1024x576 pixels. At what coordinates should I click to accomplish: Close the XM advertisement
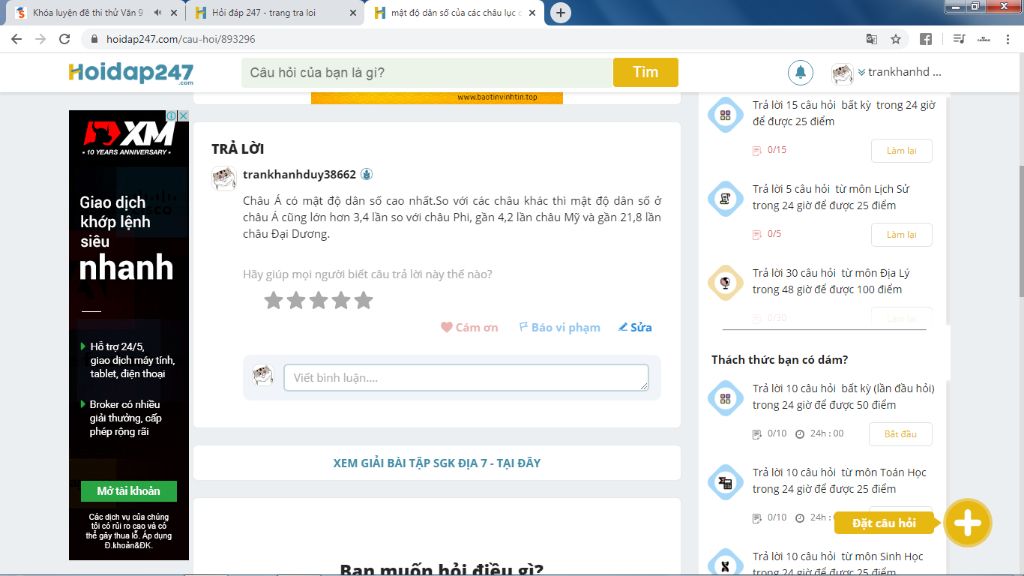(x=184, y=116)
